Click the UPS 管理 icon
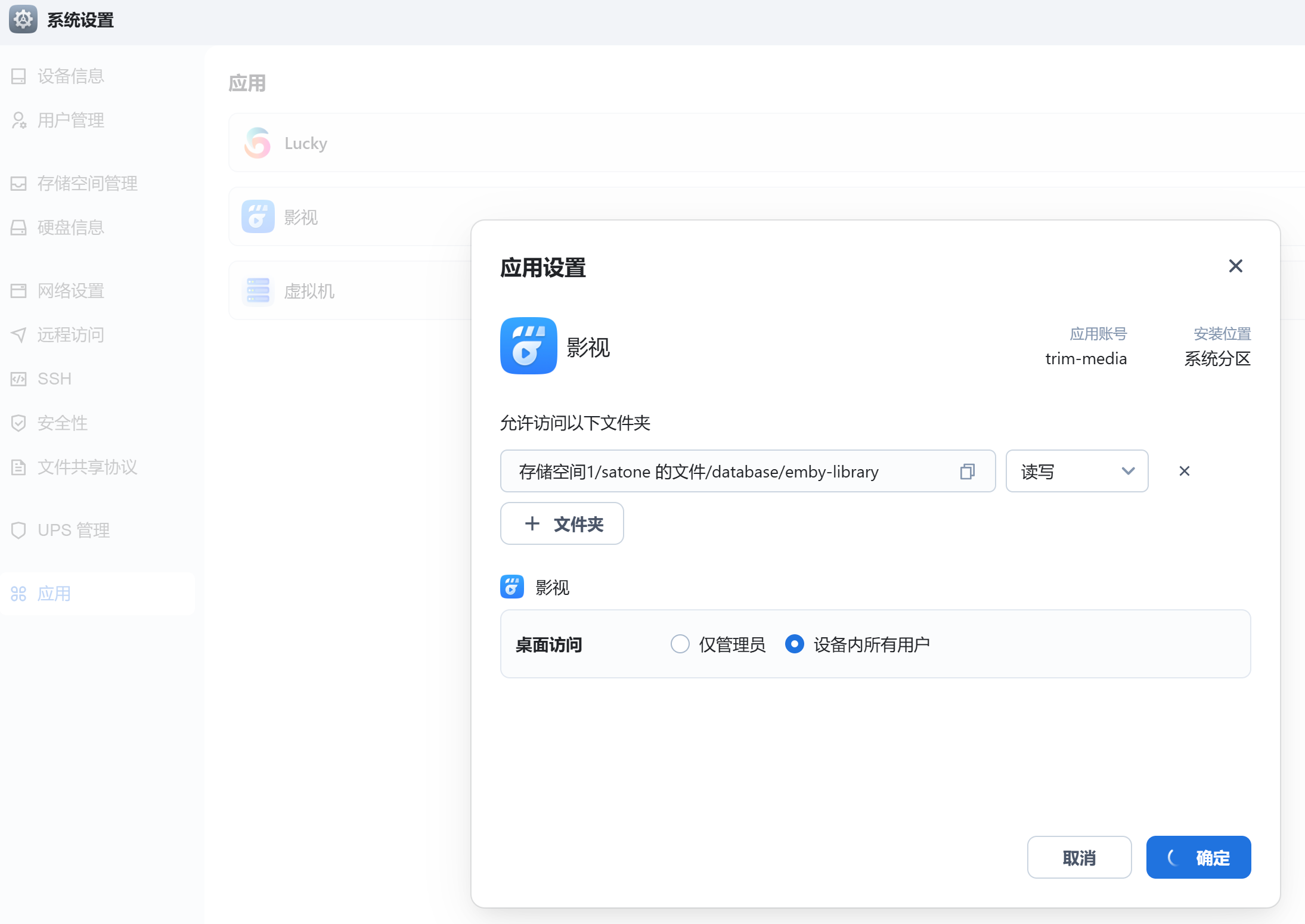The width and height of the screenshot is (1305, 924). (x=18, y=531)
